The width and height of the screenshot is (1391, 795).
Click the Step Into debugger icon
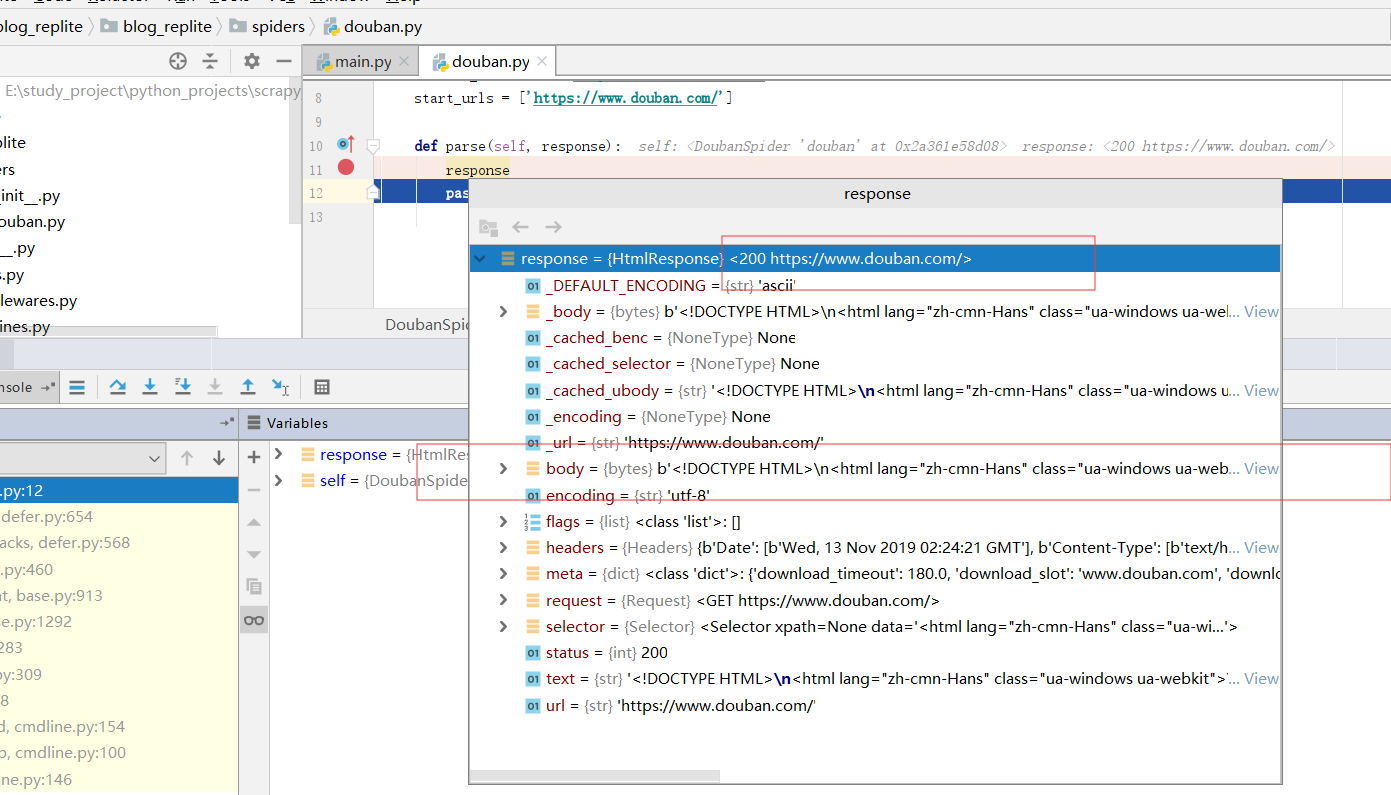(x=150, y=387)
